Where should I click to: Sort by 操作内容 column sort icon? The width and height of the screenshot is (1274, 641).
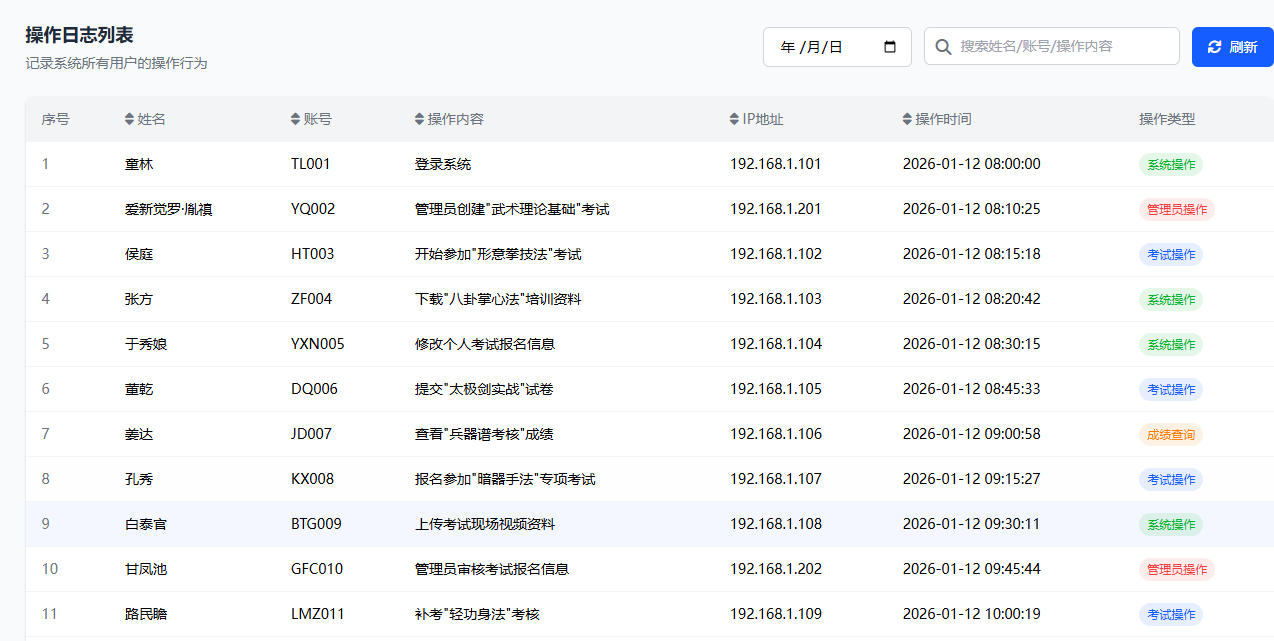click(x=419, y=119)
